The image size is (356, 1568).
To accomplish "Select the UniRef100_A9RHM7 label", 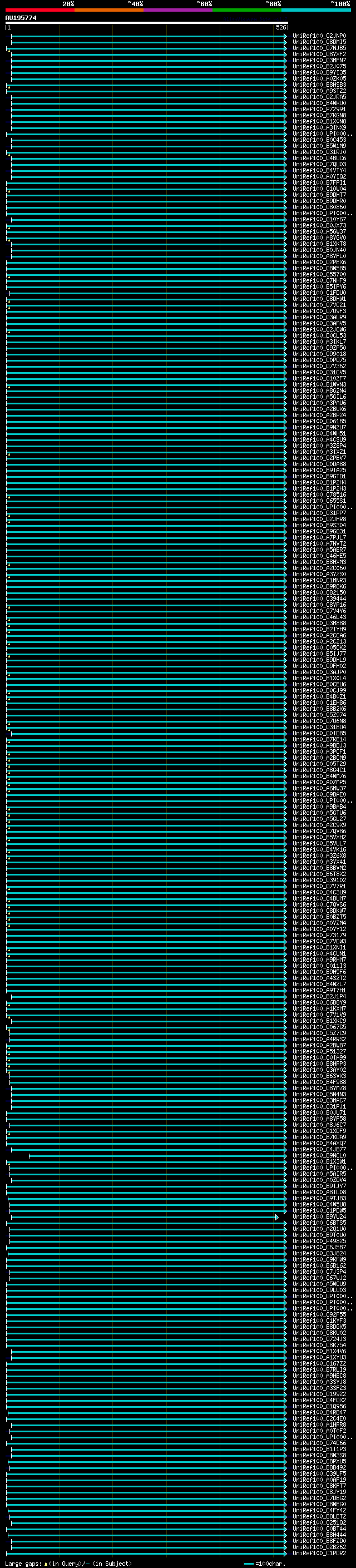I will [319, 959].
